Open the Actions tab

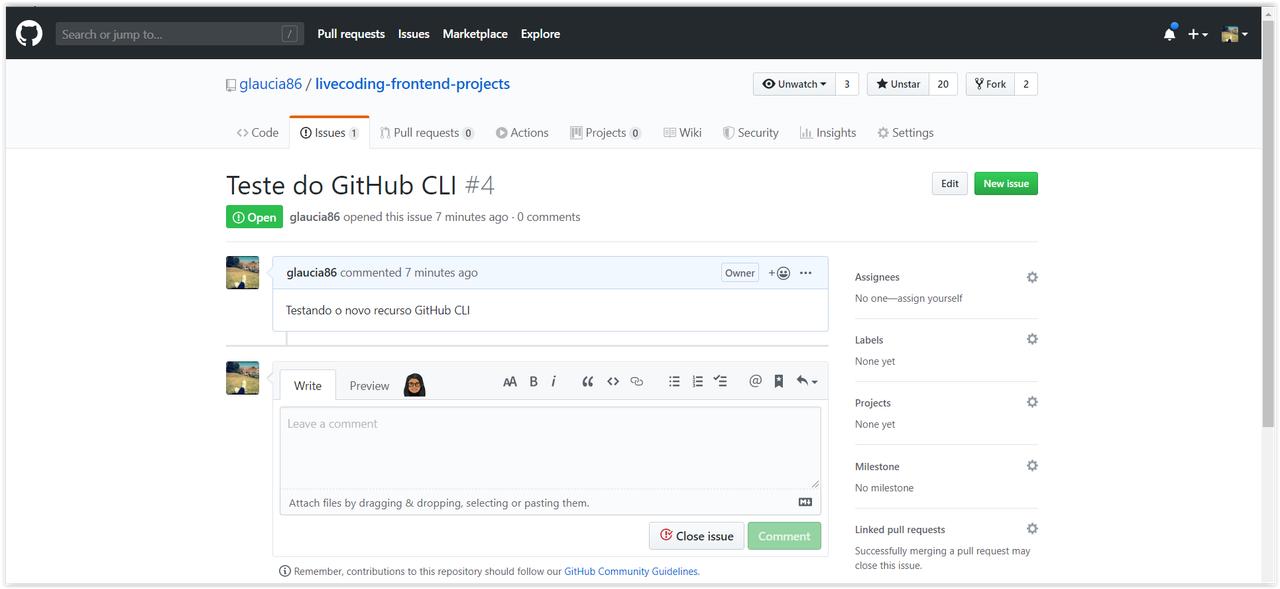tap(523, 132)
